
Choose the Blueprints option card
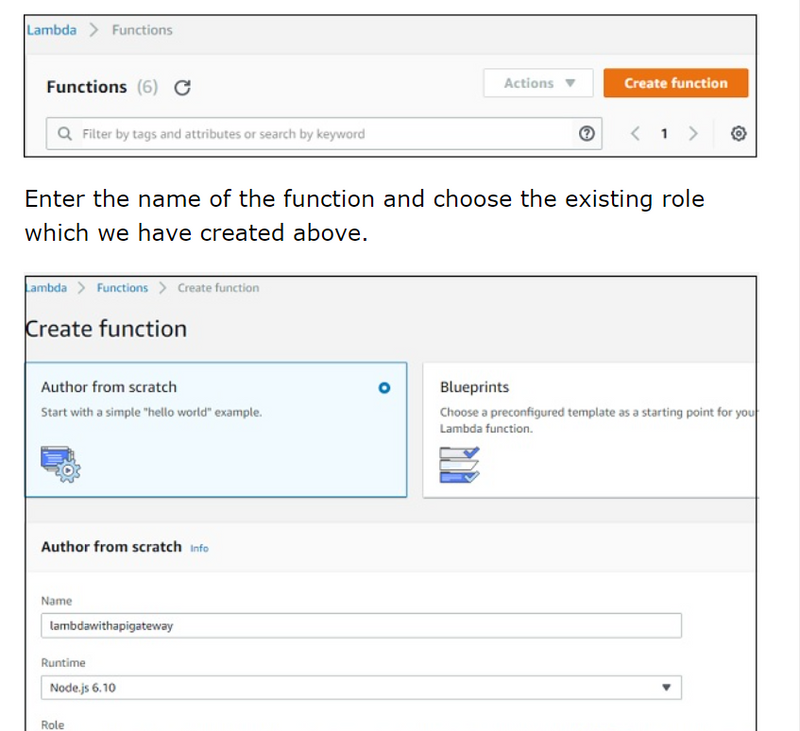(x=590, y=430)
